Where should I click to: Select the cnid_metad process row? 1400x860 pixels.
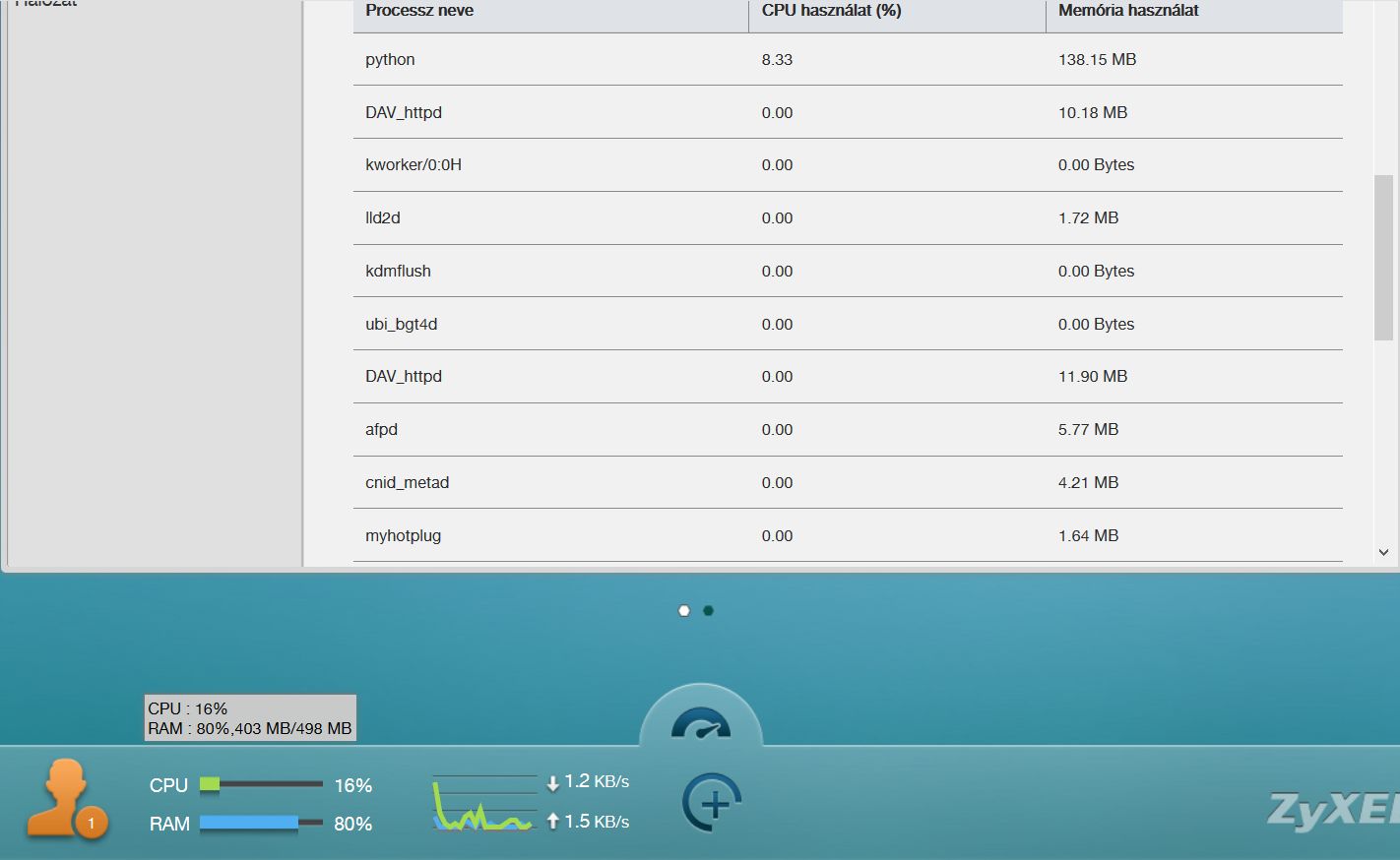[848, 482]
